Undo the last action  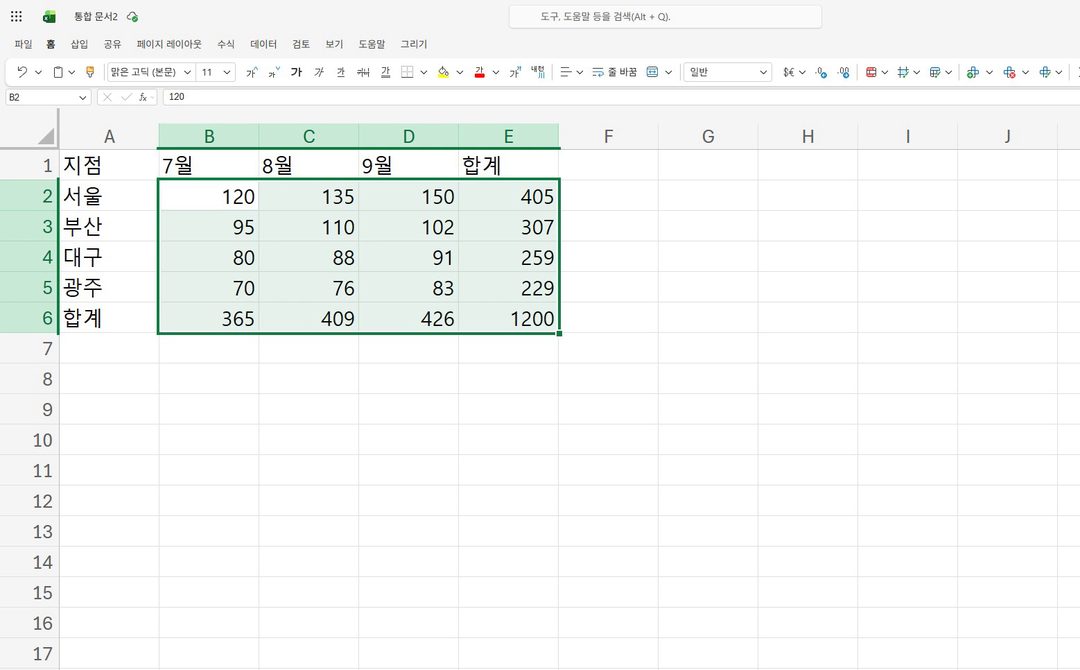pos(22,72)
